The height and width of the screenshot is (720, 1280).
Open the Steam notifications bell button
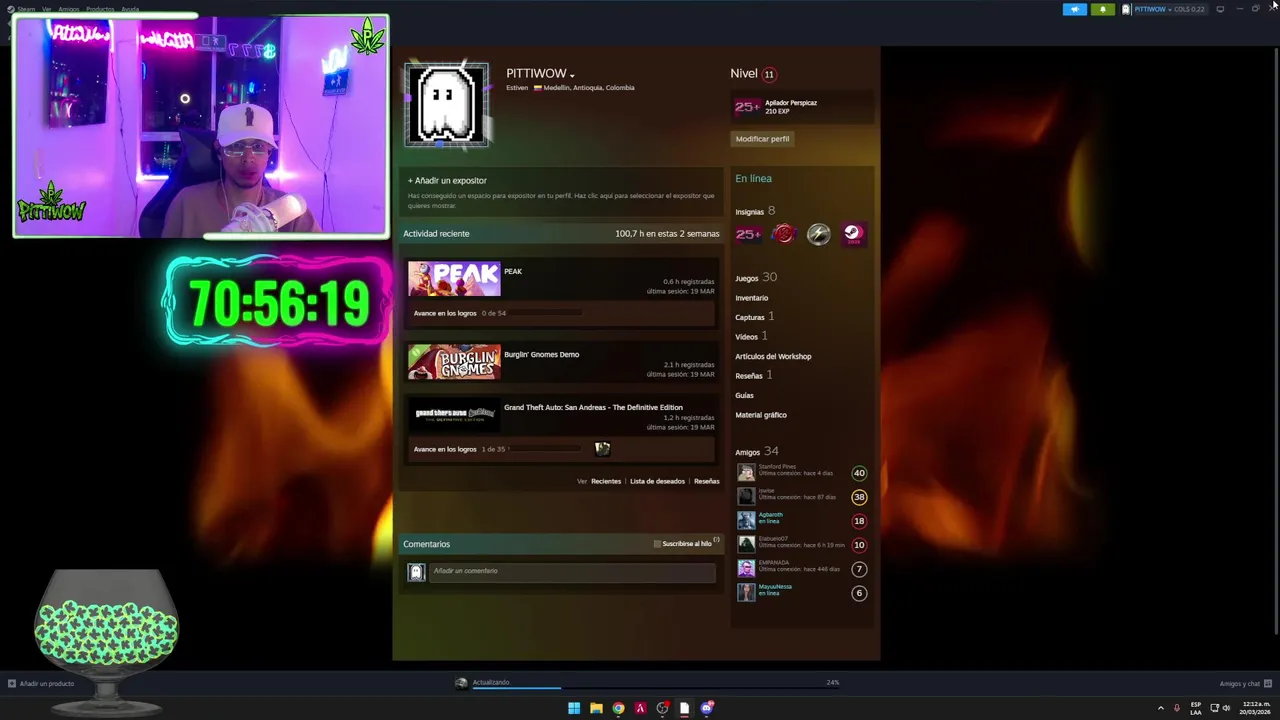tap(1103, 9)
